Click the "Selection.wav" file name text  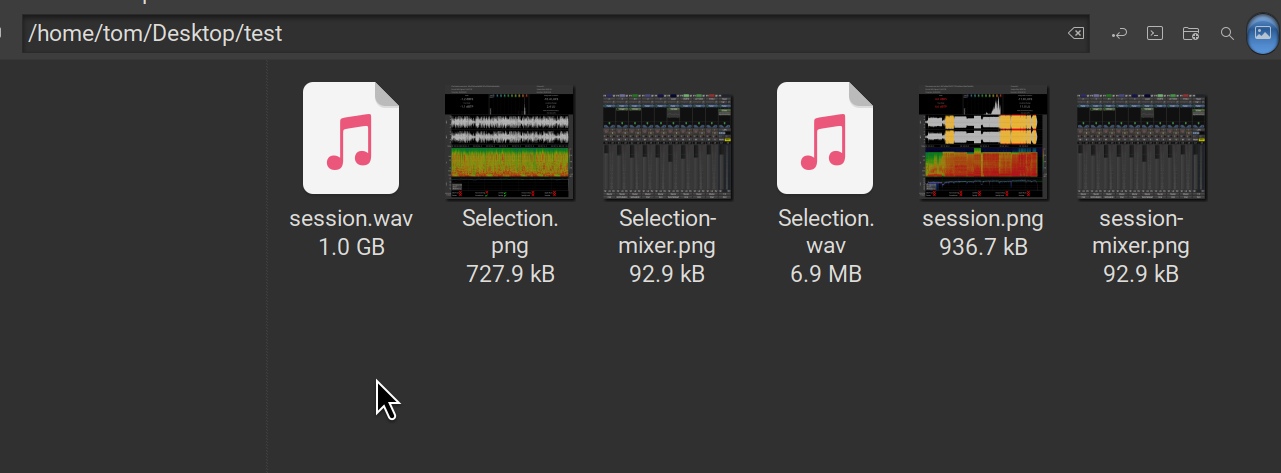tap(826, 232)
